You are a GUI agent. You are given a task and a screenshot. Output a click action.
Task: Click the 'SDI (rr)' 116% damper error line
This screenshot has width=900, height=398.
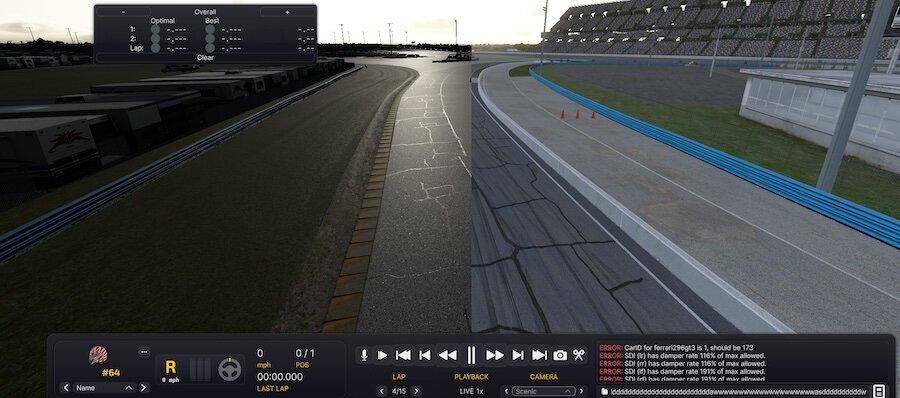coord(682,364)
